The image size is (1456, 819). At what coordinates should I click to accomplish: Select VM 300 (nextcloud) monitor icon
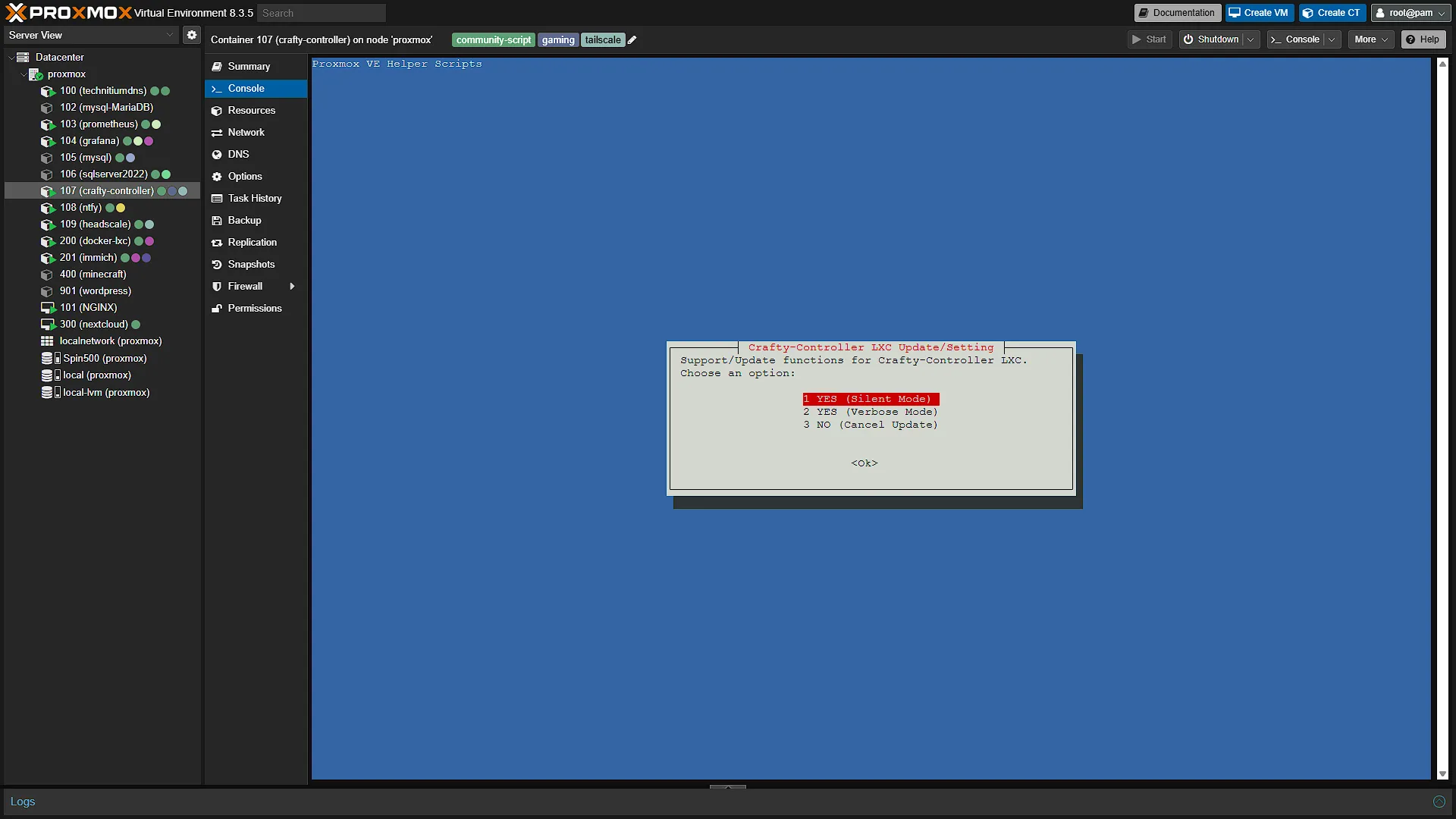48,325
